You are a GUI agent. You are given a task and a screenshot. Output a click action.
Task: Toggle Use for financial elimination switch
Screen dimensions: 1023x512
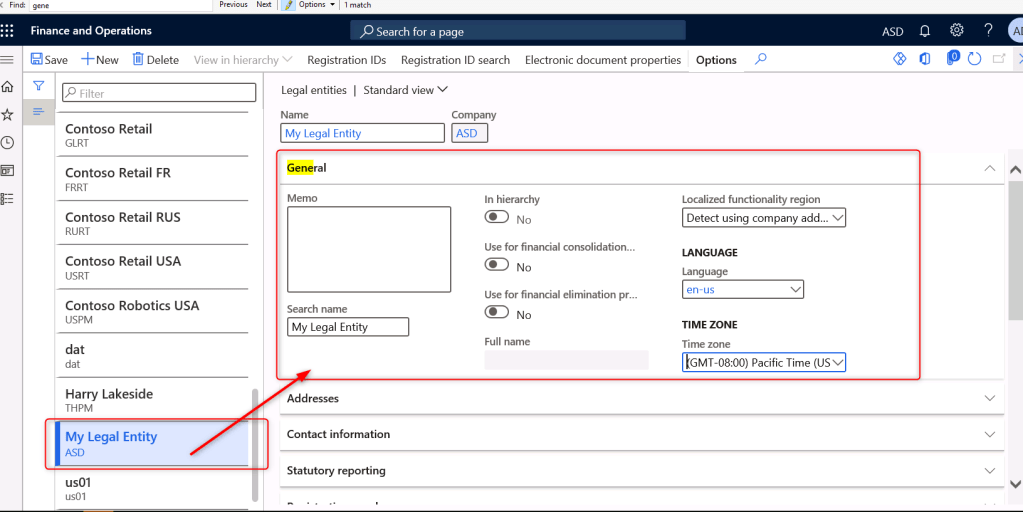tap(497, 313)
